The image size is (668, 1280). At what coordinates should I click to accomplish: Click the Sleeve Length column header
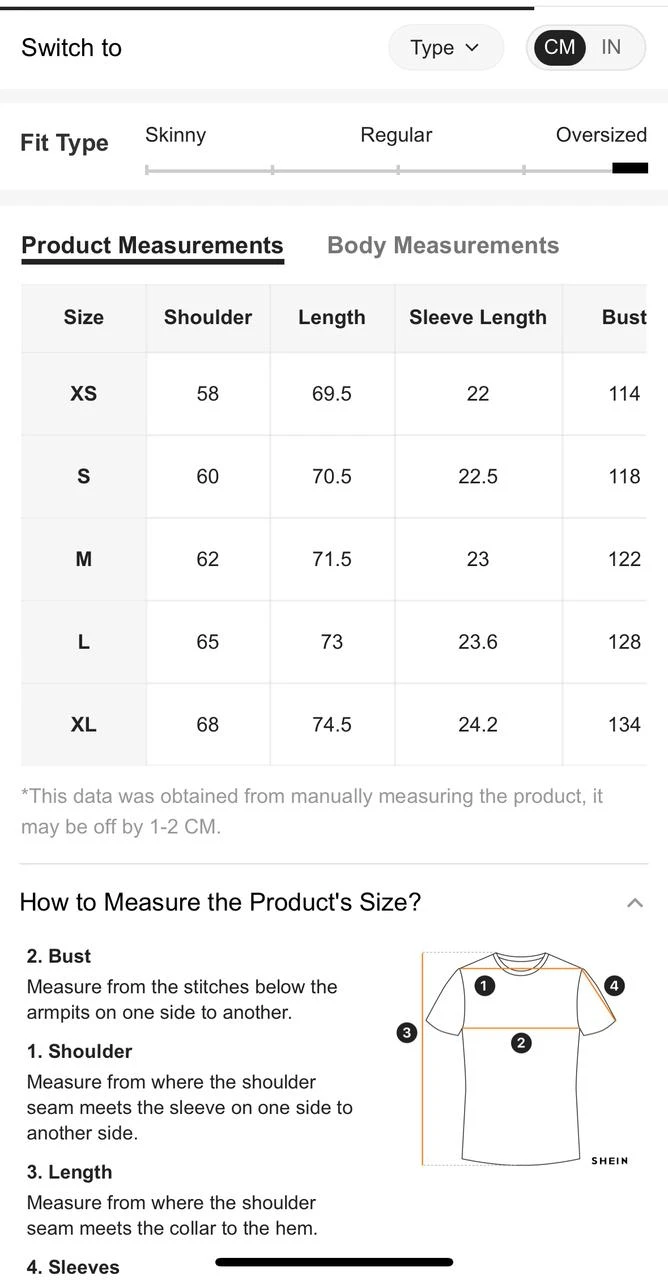point(478,318)
